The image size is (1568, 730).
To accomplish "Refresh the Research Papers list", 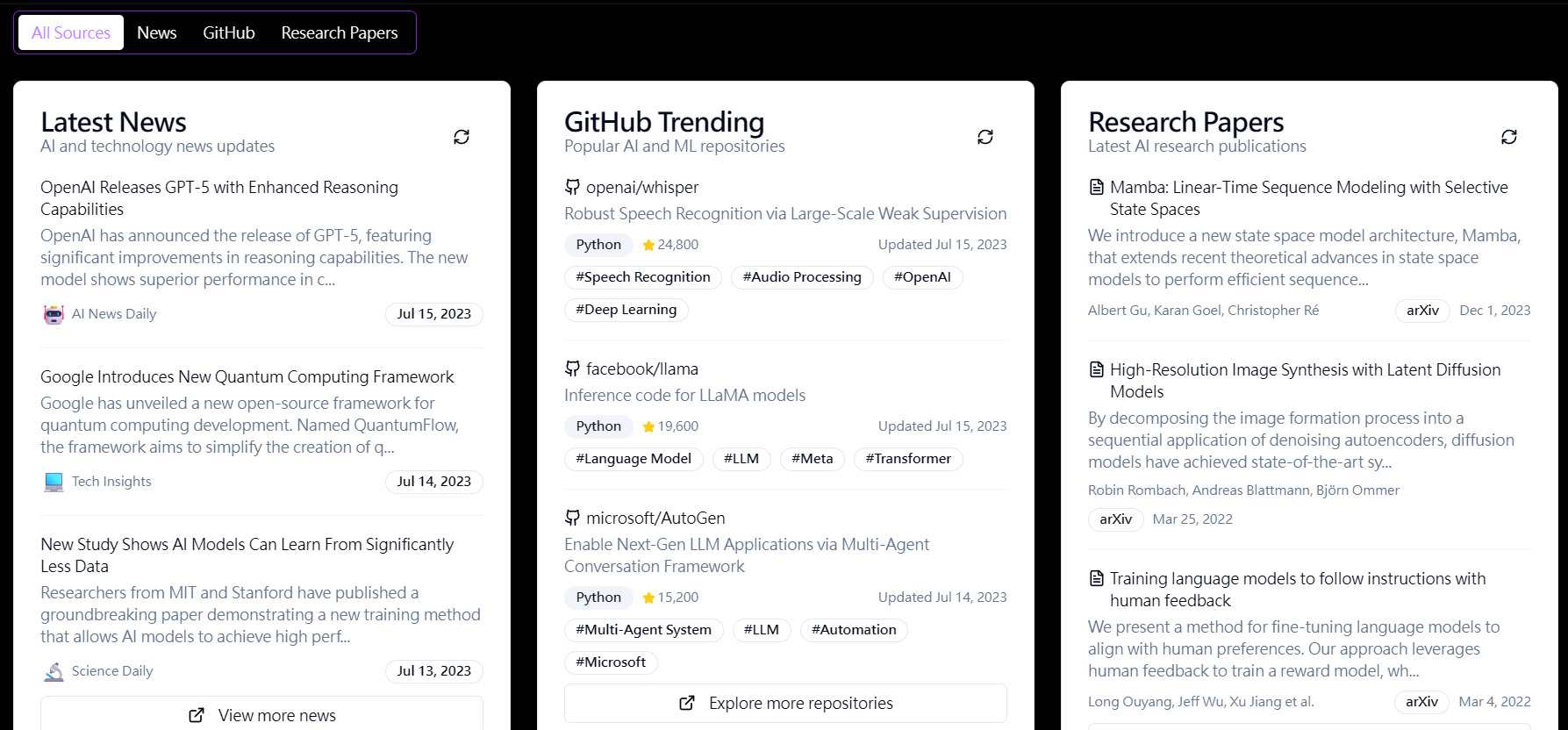I will (x=1509, y=137).
